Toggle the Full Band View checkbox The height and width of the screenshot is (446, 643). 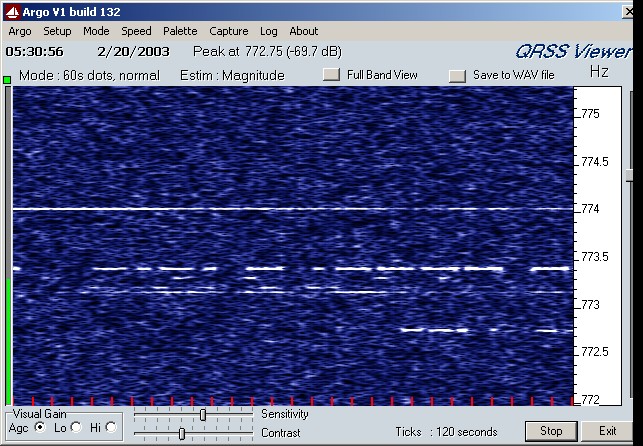[331, 75]
